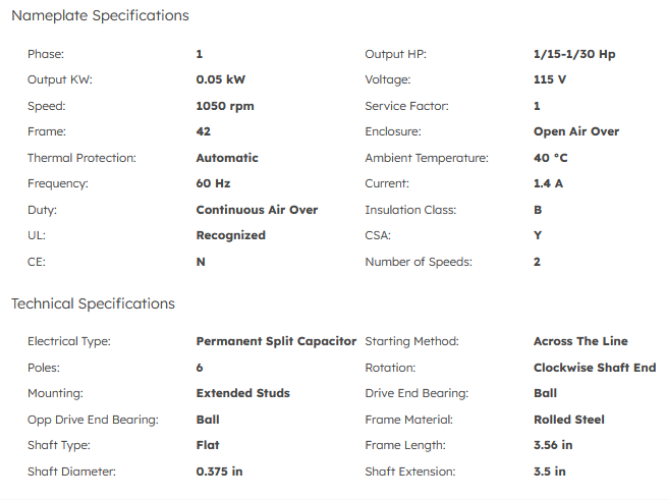669x500 pixels.
Task: Click the 40 °C ambient temperature value
Action: coord(551,158)
